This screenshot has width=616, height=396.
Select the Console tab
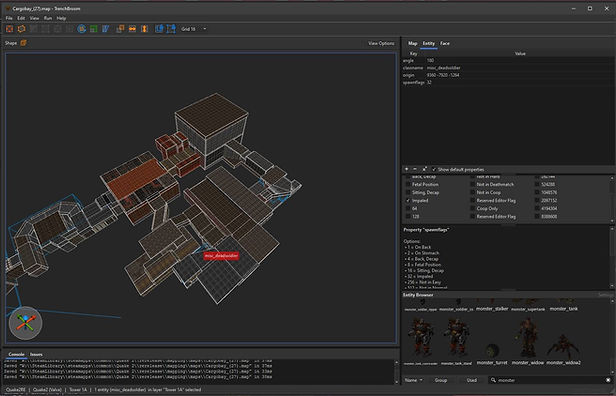pos(16,354)
